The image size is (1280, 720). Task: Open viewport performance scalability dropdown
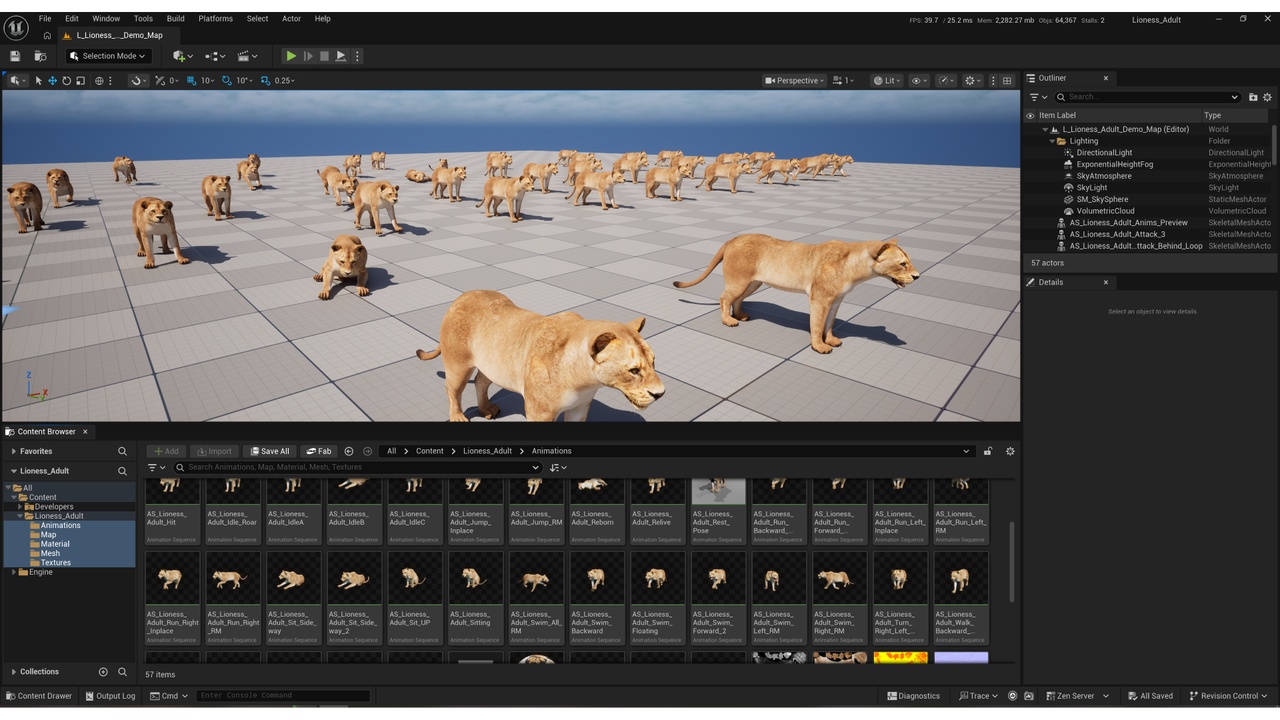pos(945,80)
